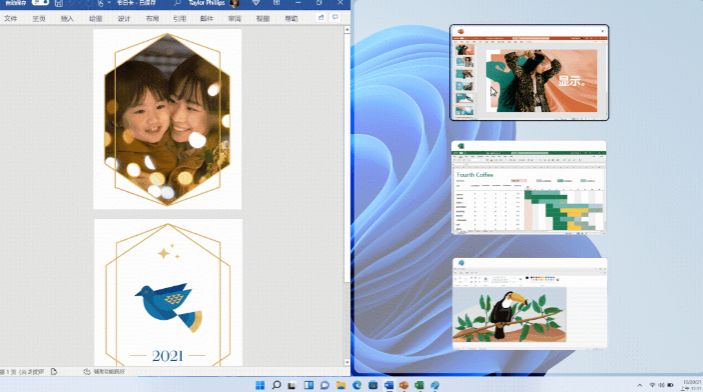This screenshot has width=703, height=392.
Task: Open Microsoft Edge from taskbar
Action: click(357, 385)
